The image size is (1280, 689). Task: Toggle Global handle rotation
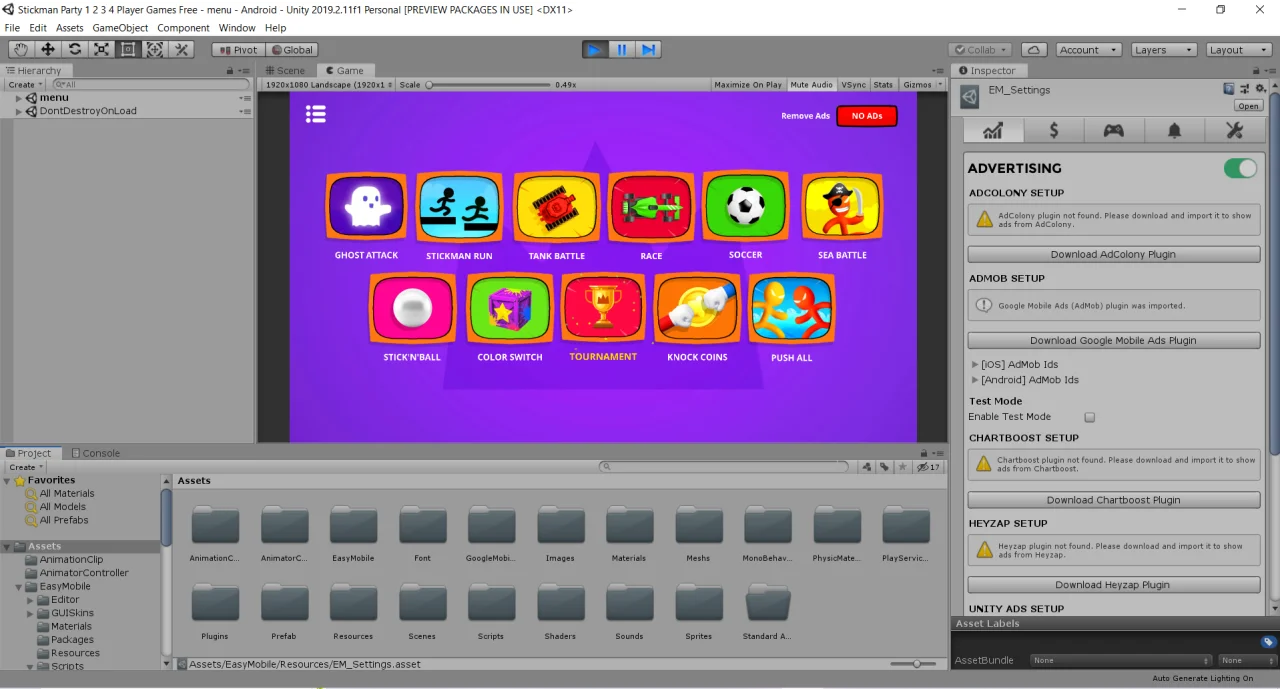tap(291, 50)
